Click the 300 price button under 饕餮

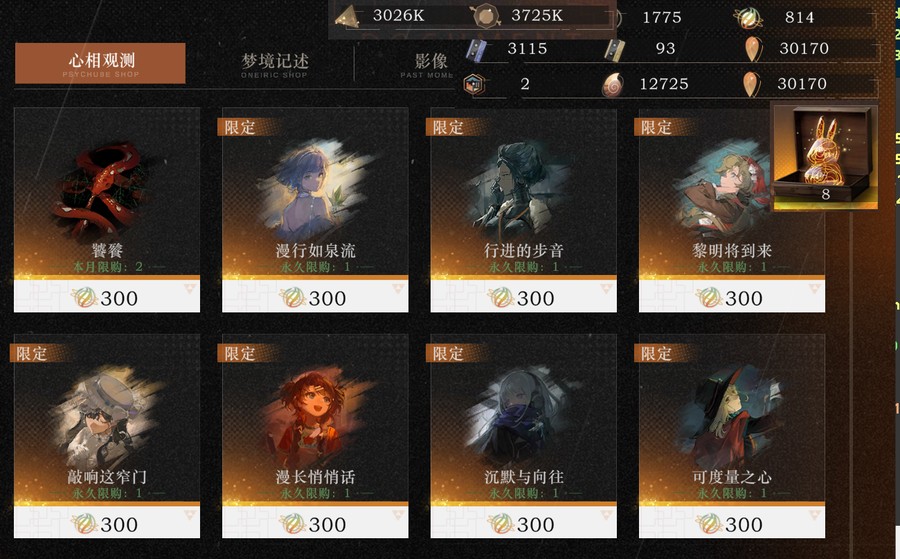(107, 297)
